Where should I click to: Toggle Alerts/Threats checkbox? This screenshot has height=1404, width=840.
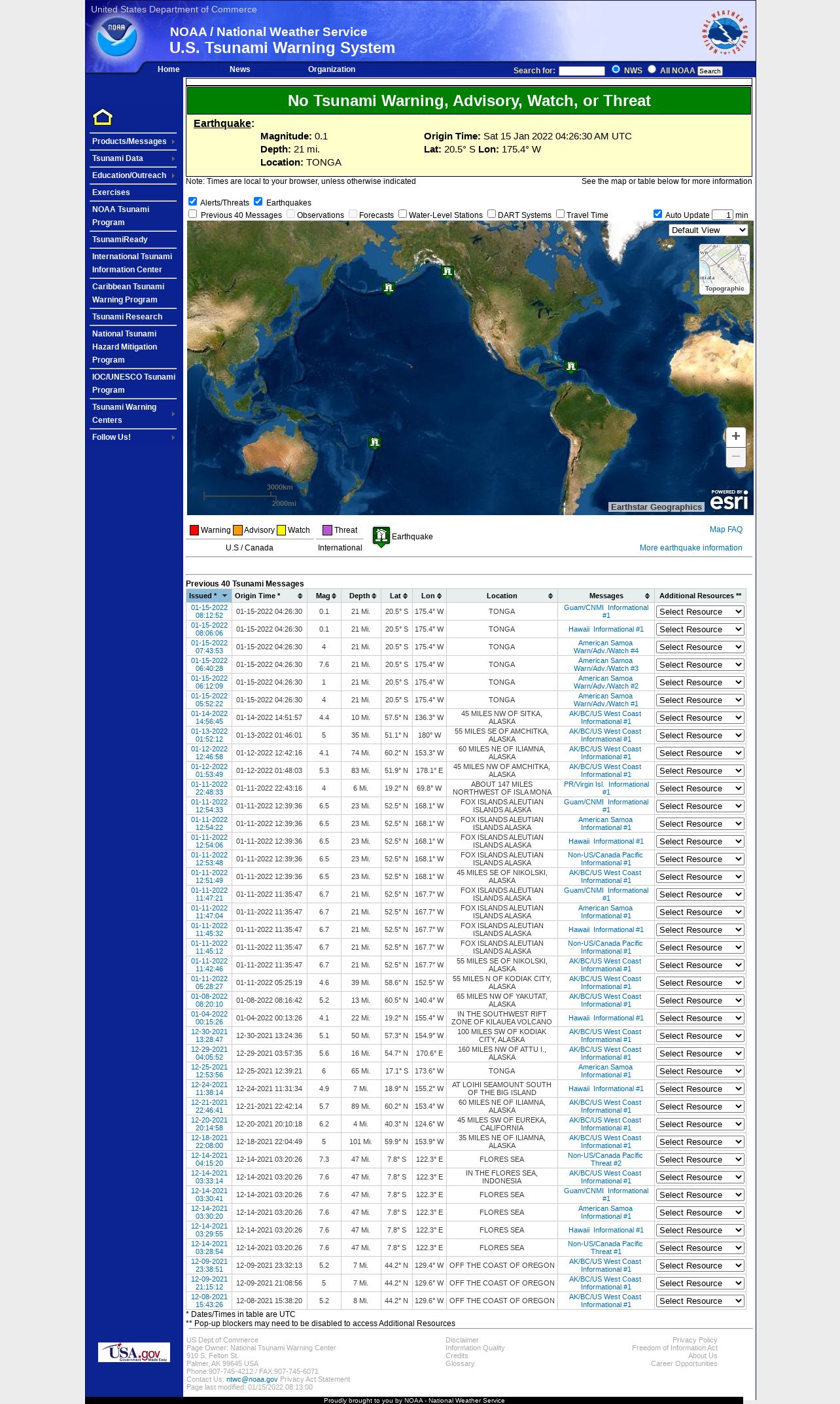(x=193, y=202)
